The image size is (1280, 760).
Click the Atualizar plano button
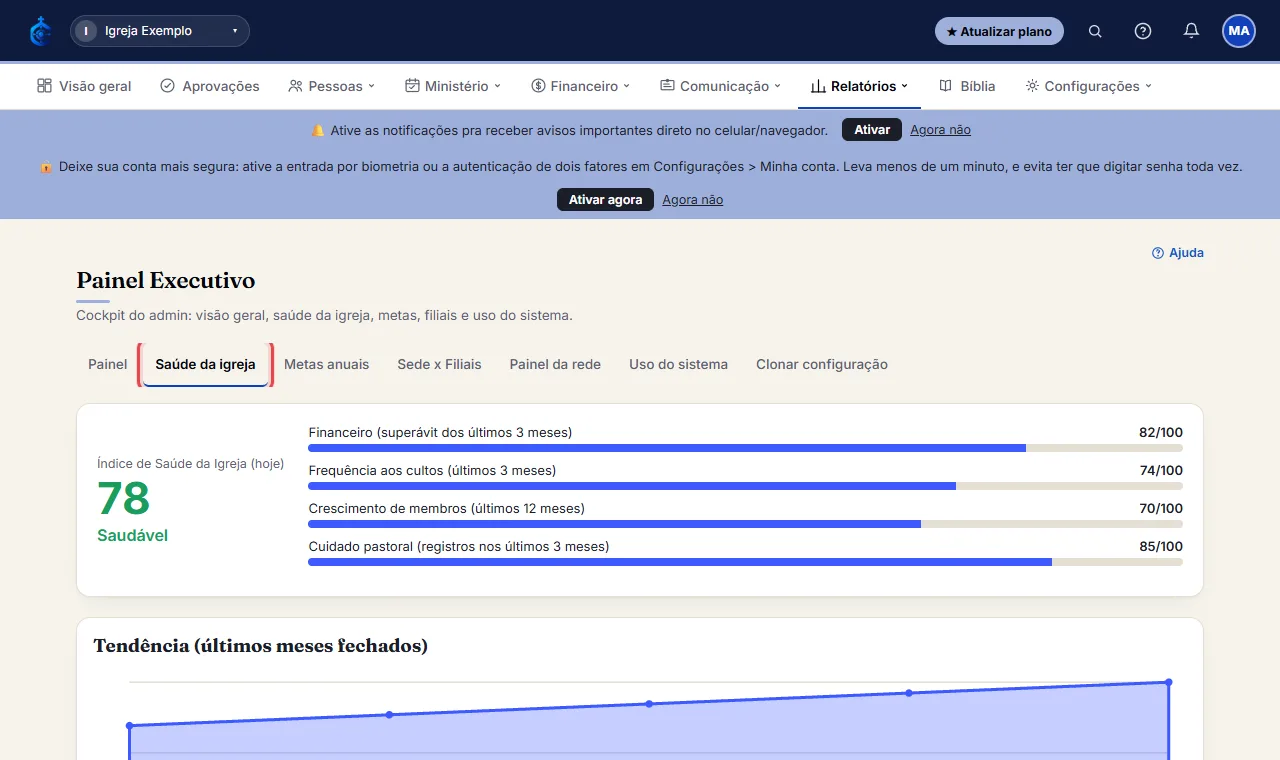(x=999, y=31)
